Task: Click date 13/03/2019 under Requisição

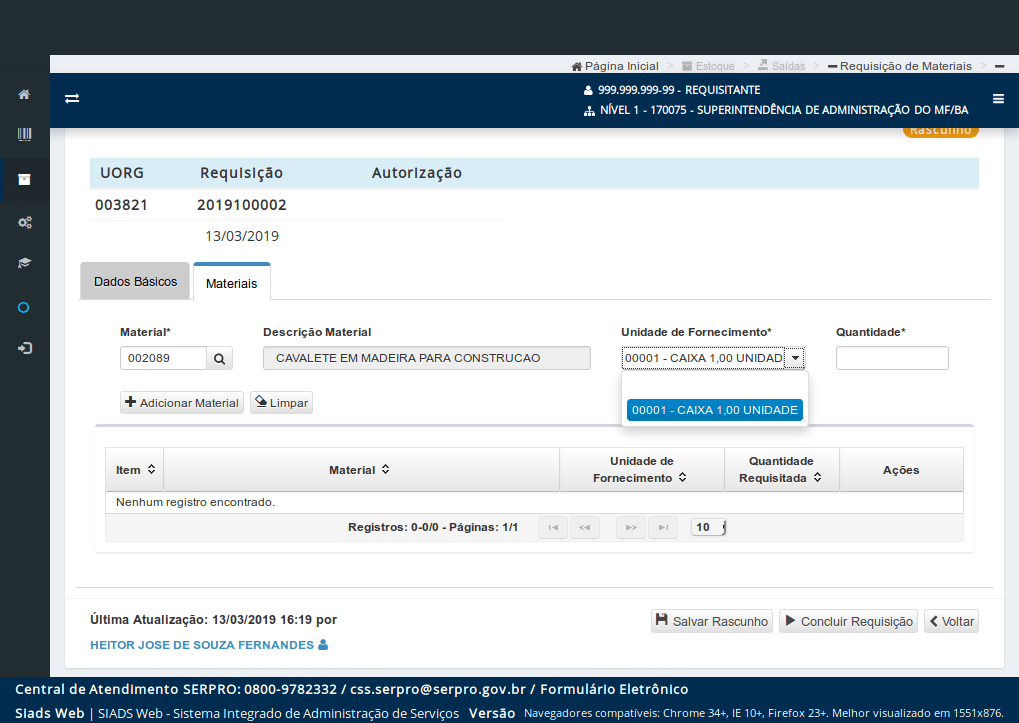Action: [242, 236]
